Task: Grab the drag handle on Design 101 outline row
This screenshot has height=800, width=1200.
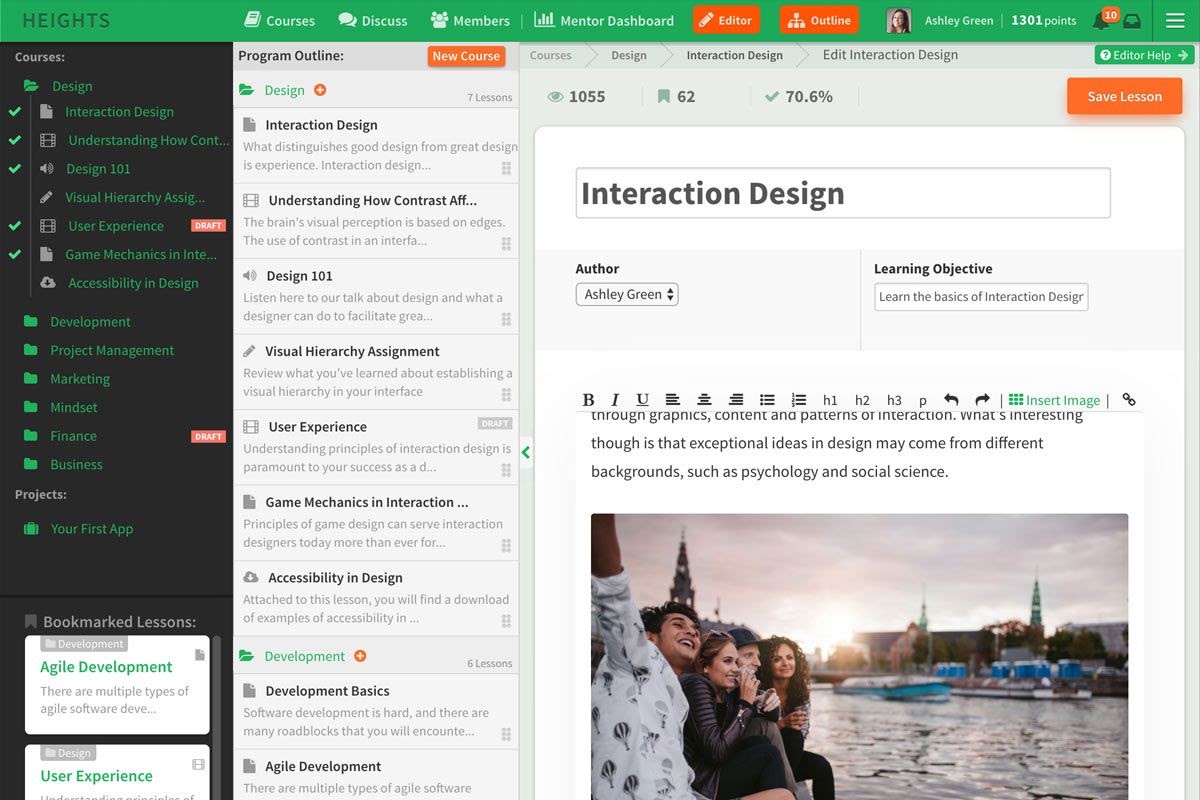Action: coord(506,319)
